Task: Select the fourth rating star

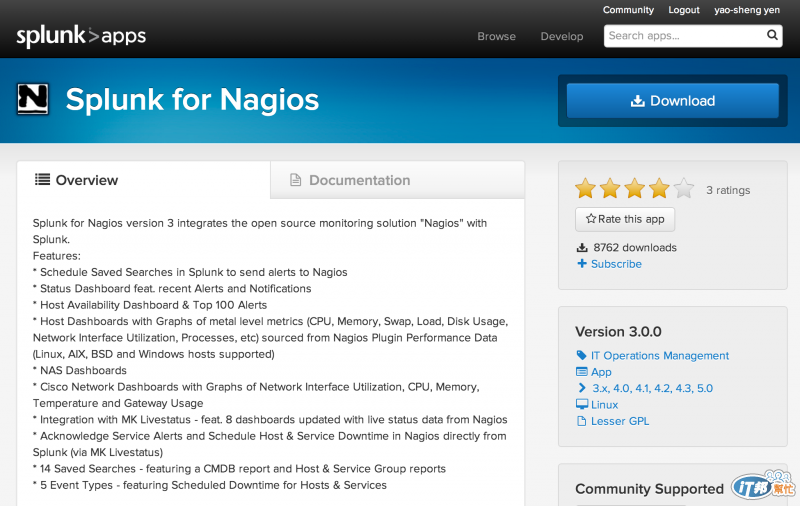Action: 659,188
